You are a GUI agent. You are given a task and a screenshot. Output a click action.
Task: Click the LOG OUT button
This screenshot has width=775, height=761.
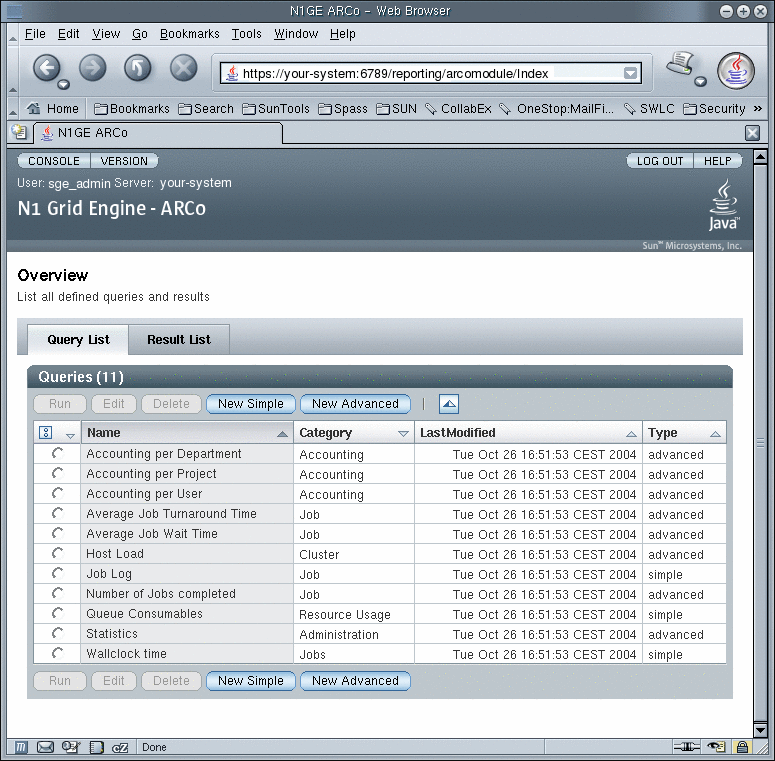(x=660, y=161)
